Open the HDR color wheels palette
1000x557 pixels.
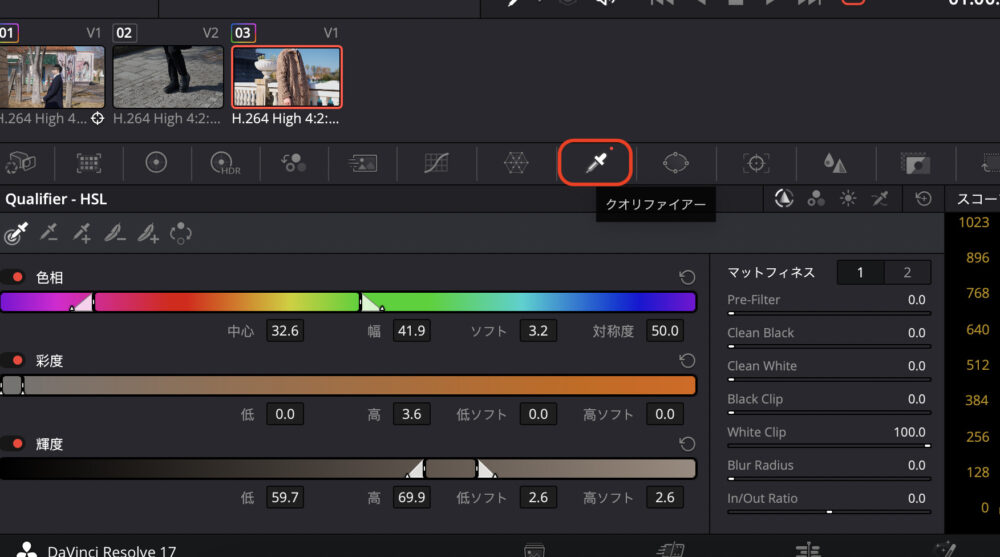[223, 163]
